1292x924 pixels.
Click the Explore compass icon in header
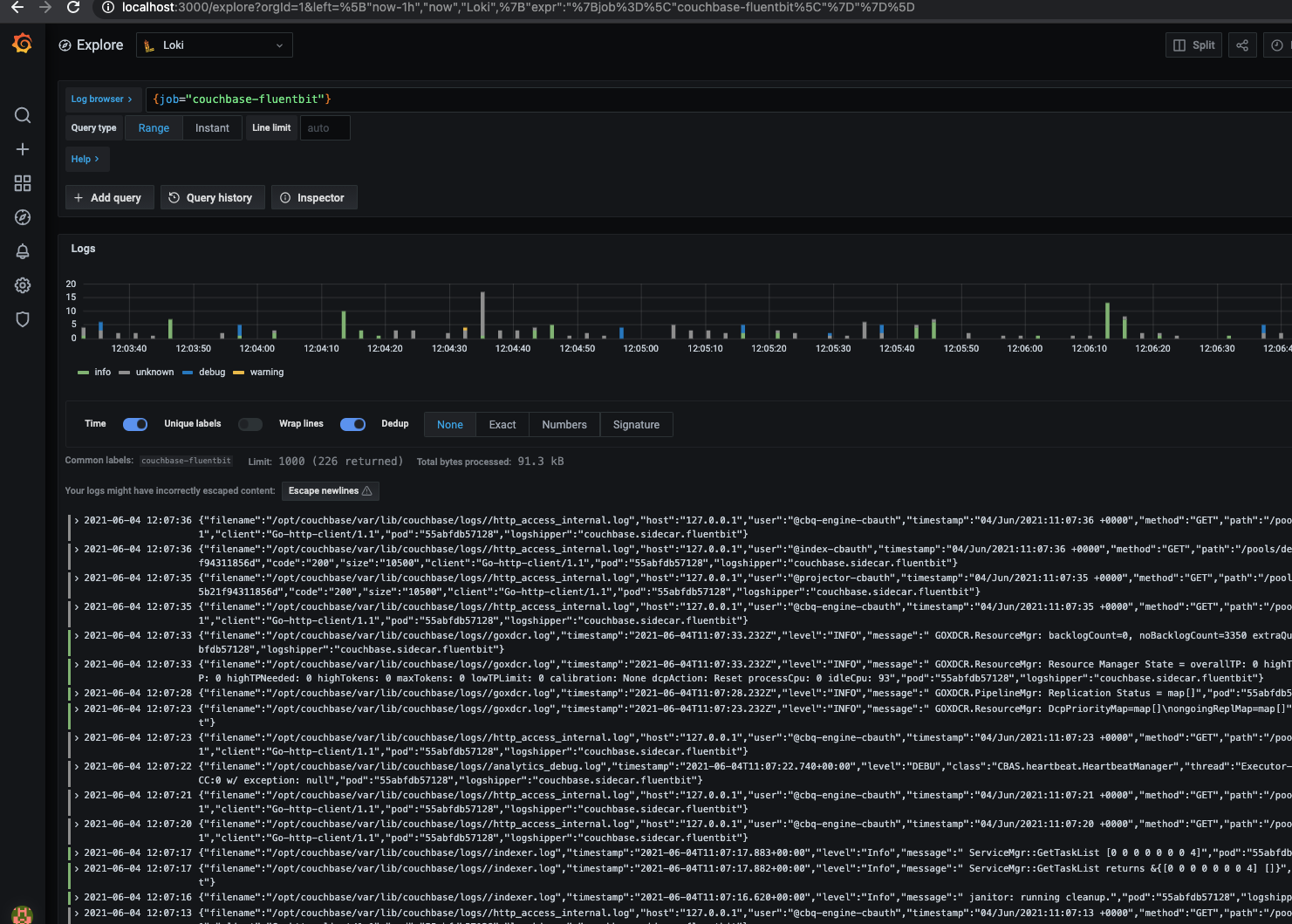pyautogui.click(x=65, y=45)
